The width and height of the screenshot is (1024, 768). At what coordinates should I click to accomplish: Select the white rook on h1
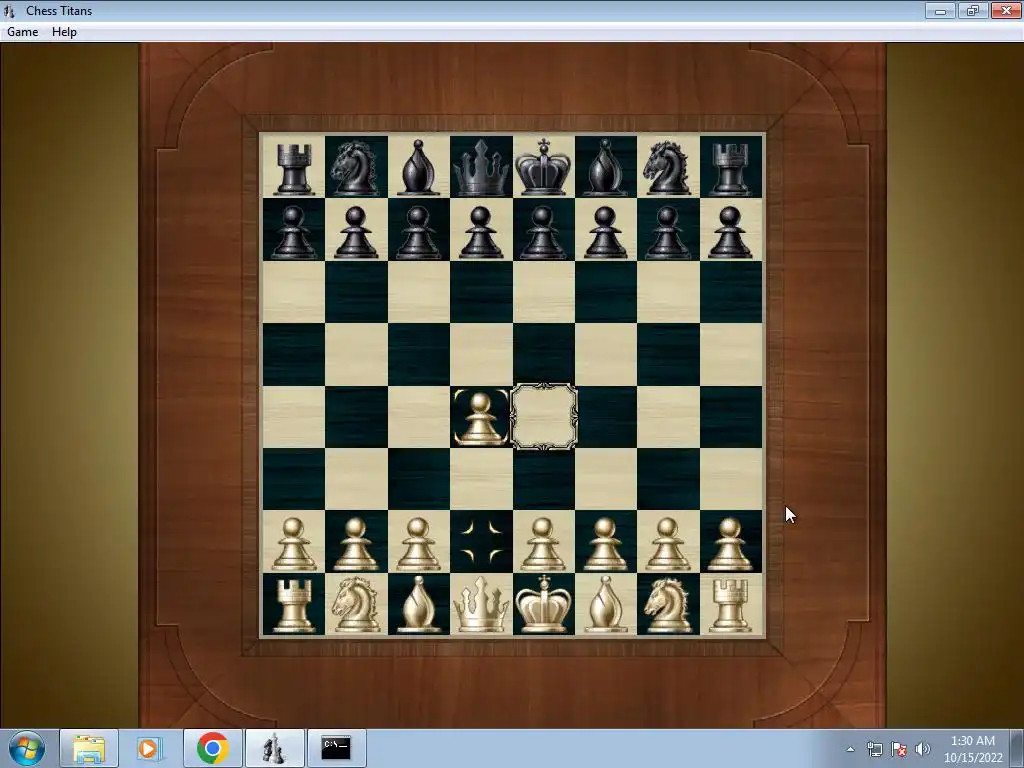pos(731,605)
